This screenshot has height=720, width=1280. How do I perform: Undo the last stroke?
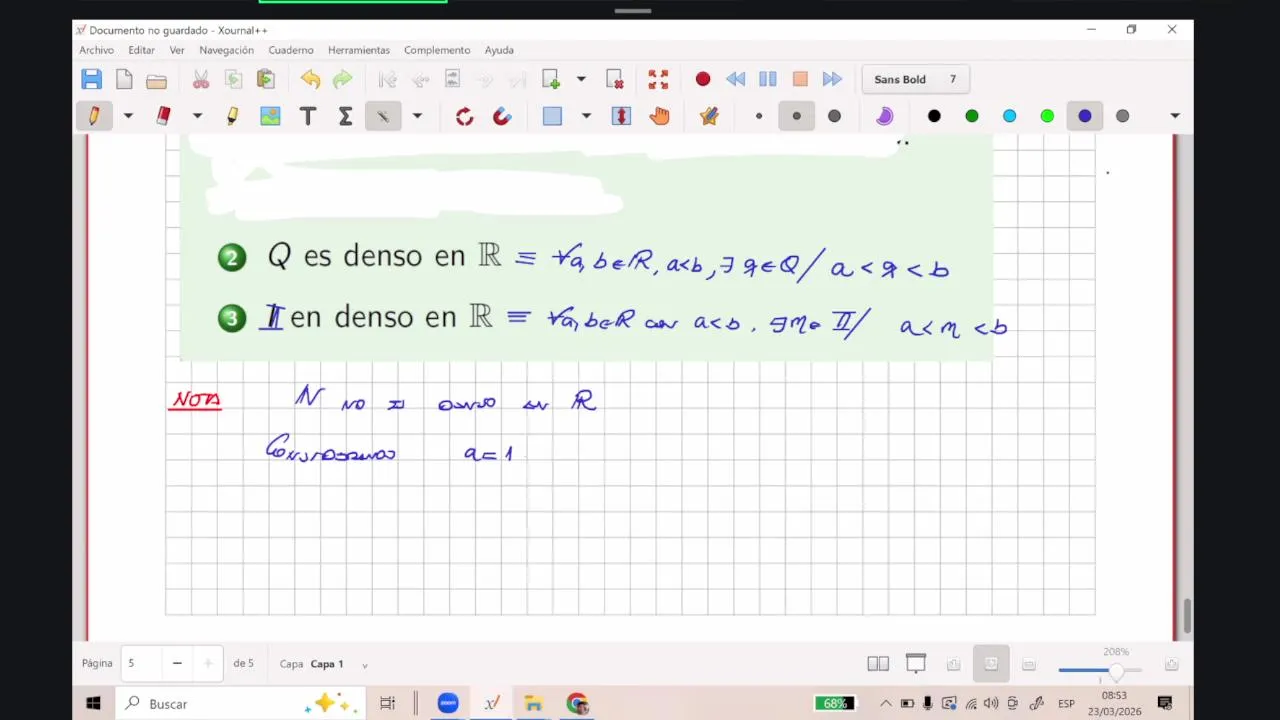pyautogui.click(x=310, y=79)
